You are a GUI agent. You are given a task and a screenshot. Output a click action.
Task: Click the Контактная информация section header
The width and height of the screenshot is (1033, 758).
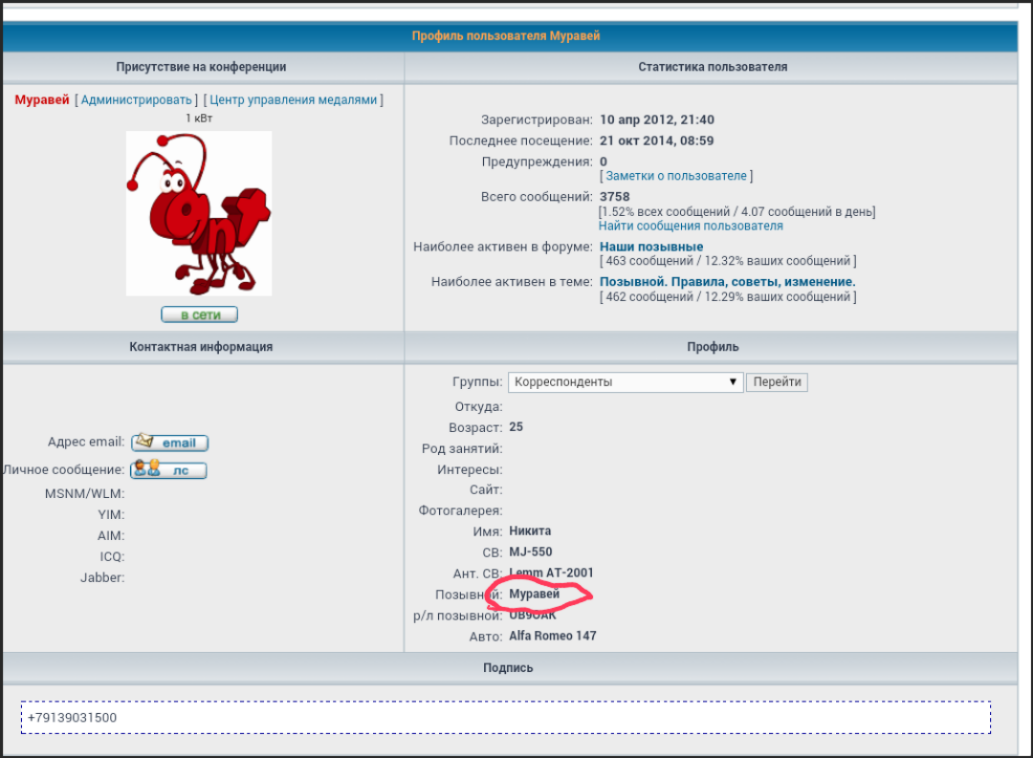pos(201,347)
